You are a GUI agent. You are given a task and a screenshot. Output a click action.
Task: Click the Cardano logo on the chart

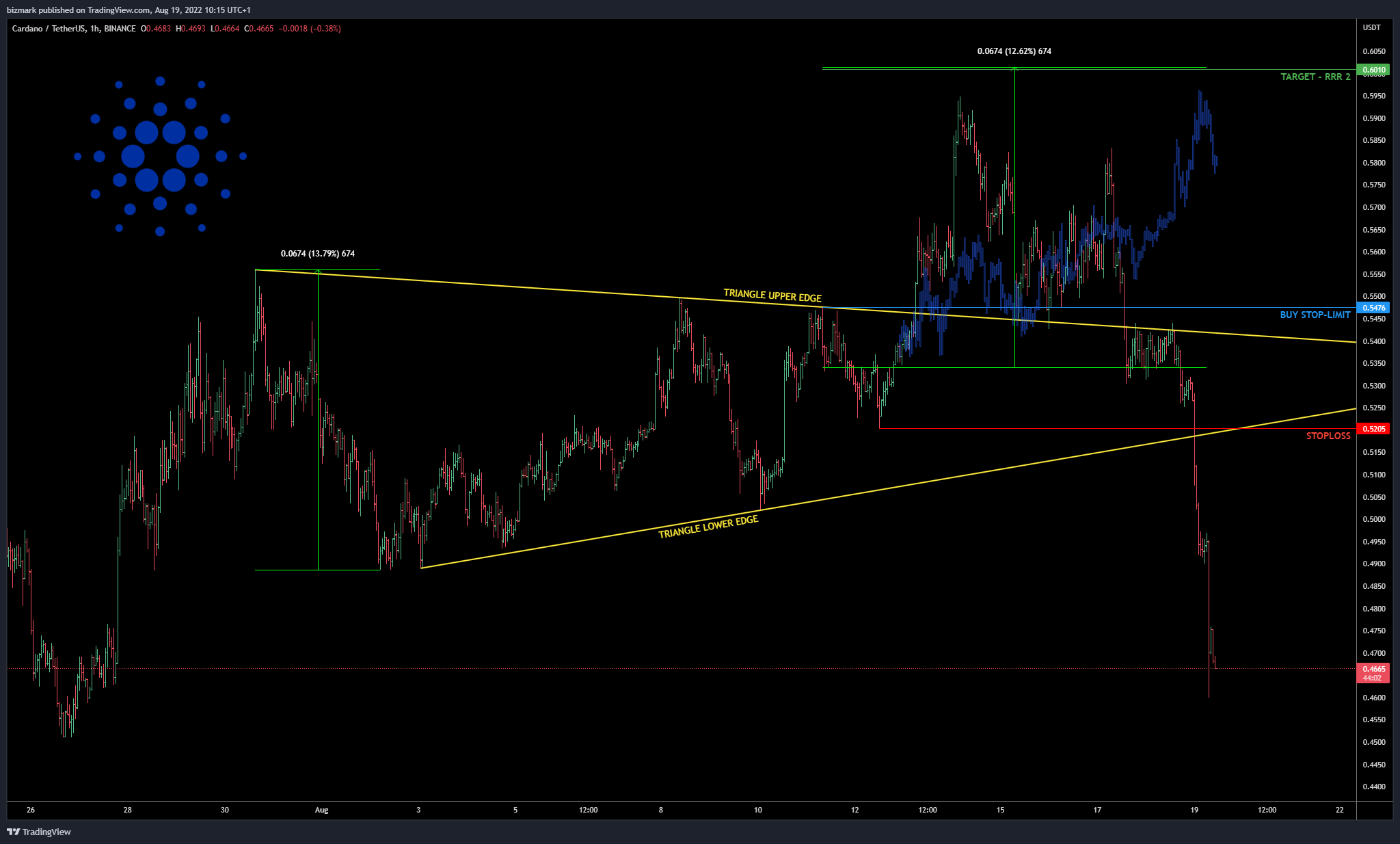[x=160, y=156]
